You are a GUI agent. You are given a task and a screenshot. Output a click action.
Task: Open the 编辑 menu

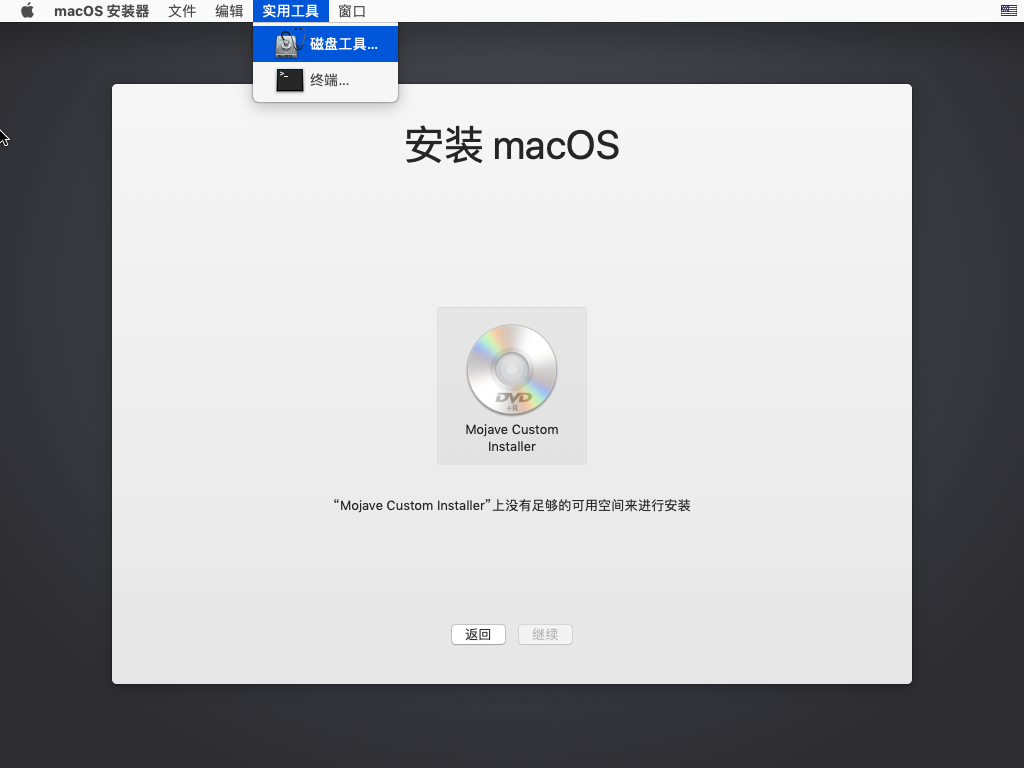229,11
